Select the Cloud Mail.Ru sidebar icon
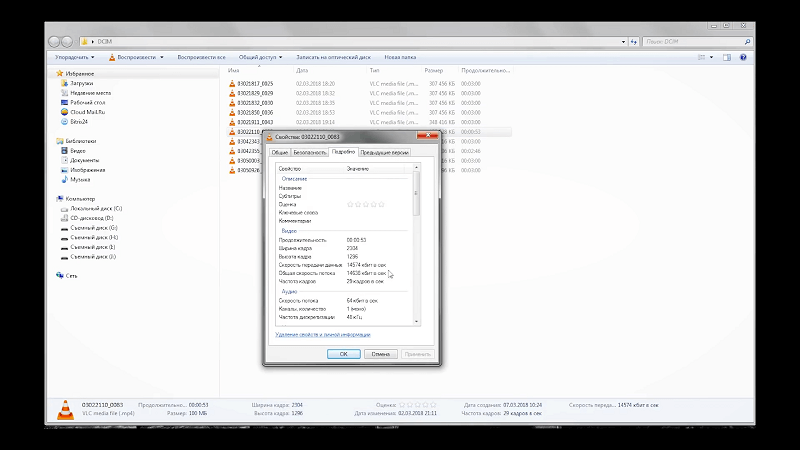Viewport: 800px width, 450px height. point(64,112)
